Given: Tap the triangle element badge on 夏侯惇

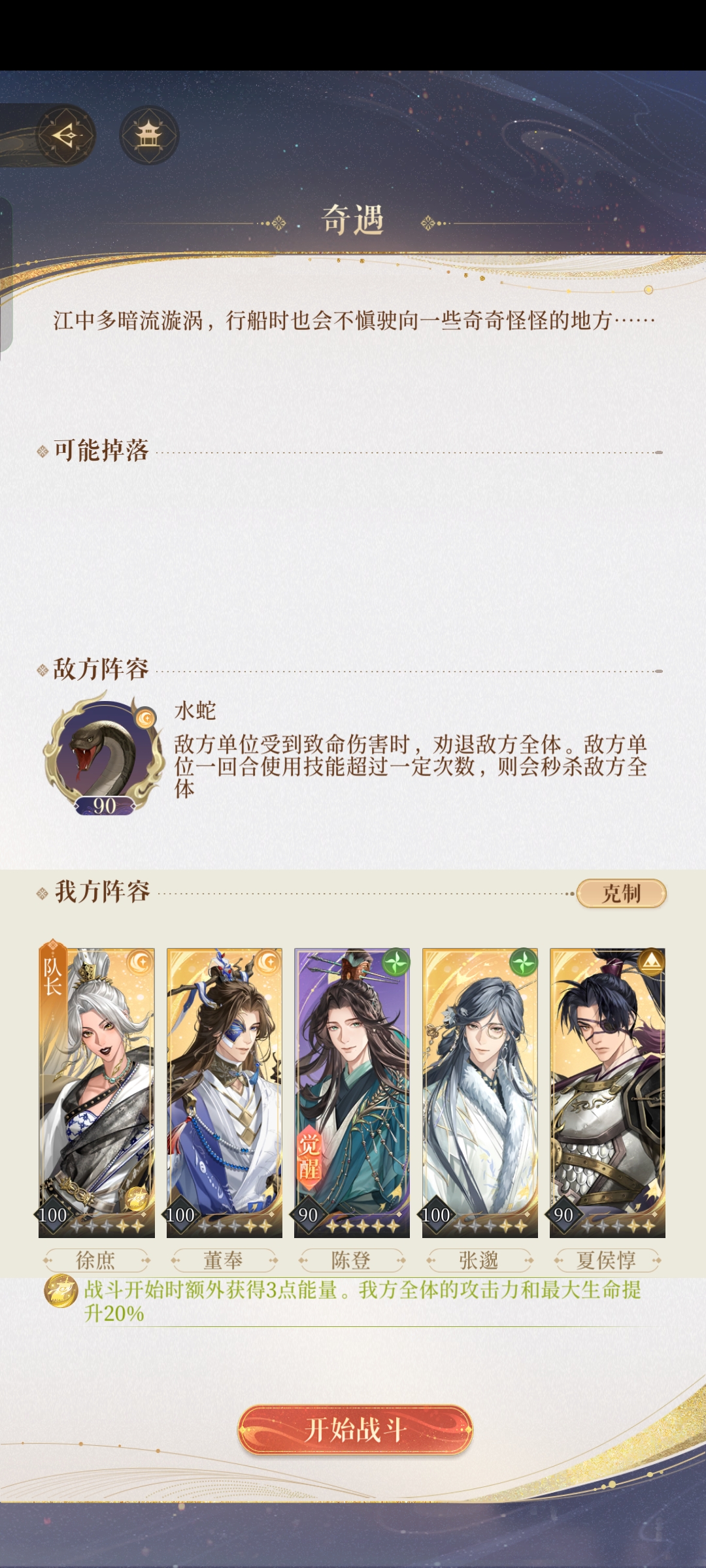Looking at the screenshot, I should pyautogui.click(x=651, y=962).
